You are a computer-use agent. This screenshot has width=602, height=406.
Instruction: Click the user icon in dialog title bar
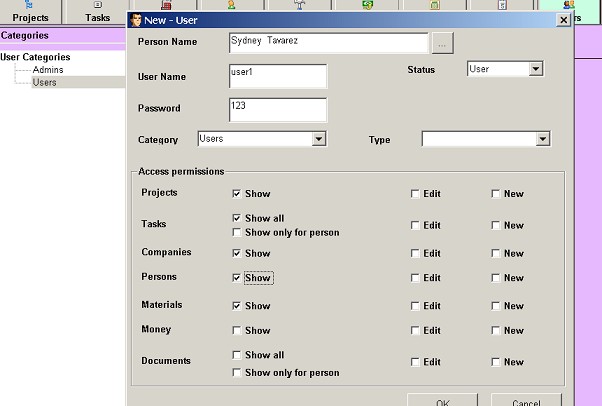pos(137,19)
